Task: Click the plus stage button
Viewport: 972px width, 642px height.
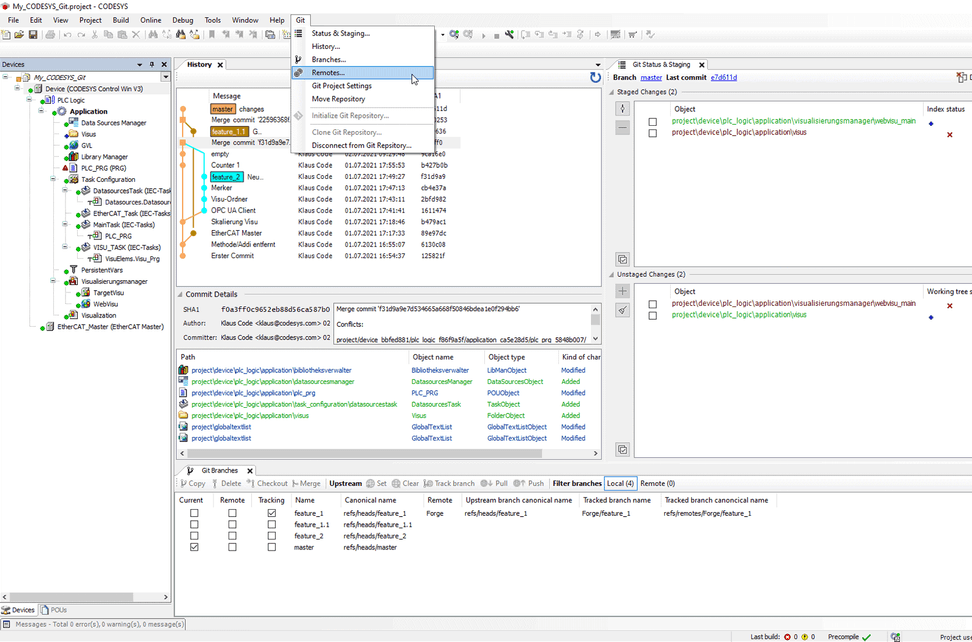Action: [623, 291]
